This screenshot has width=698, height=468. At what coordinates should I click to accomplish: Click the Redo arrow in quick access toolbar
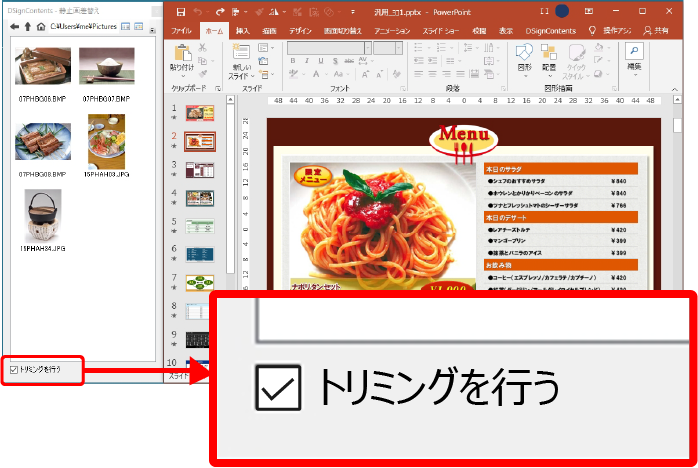point(220,12)
